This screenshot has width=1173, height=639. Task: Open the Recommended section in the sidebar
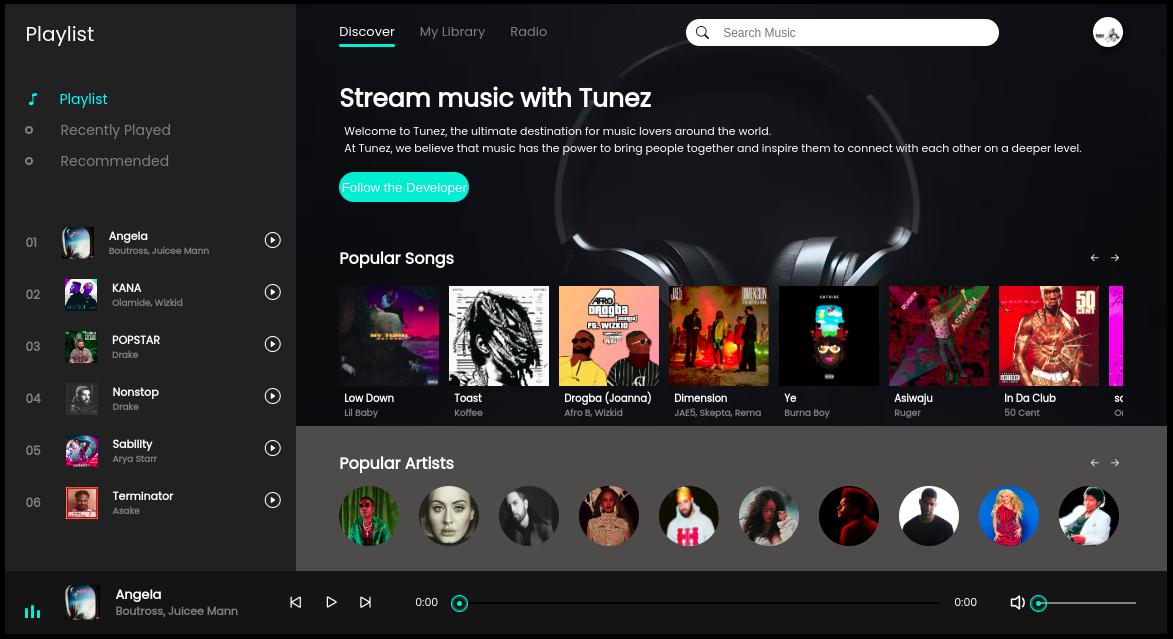114,161
